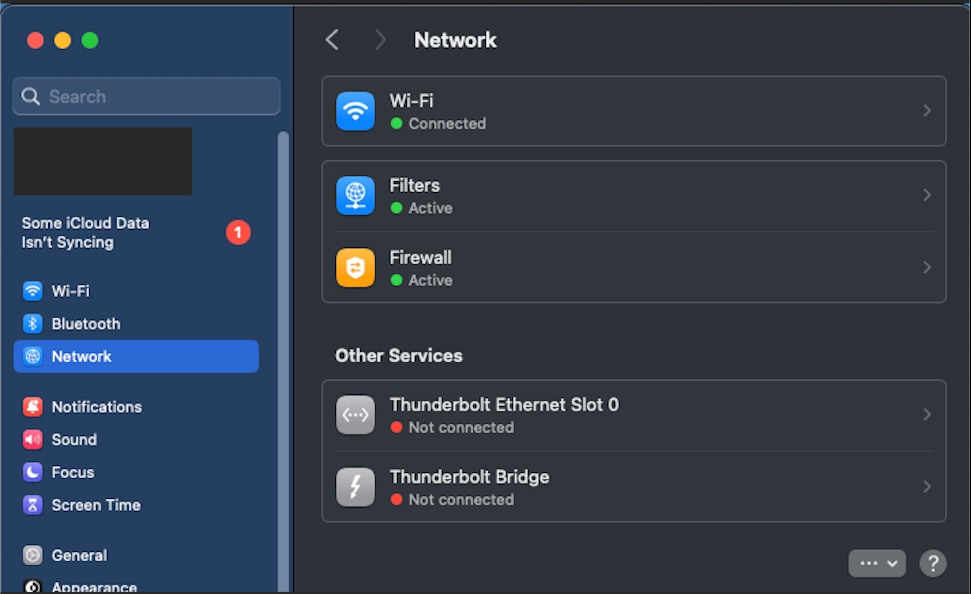Click the Wi-Fi Connected status text

tap(446, 123)
